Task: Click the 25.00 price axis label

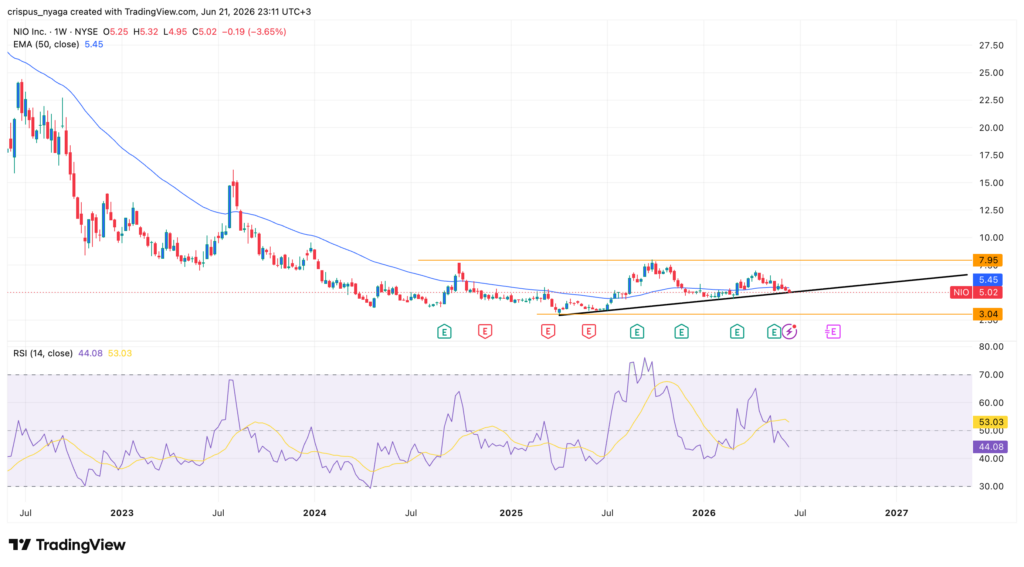Action: pos(991,73)
